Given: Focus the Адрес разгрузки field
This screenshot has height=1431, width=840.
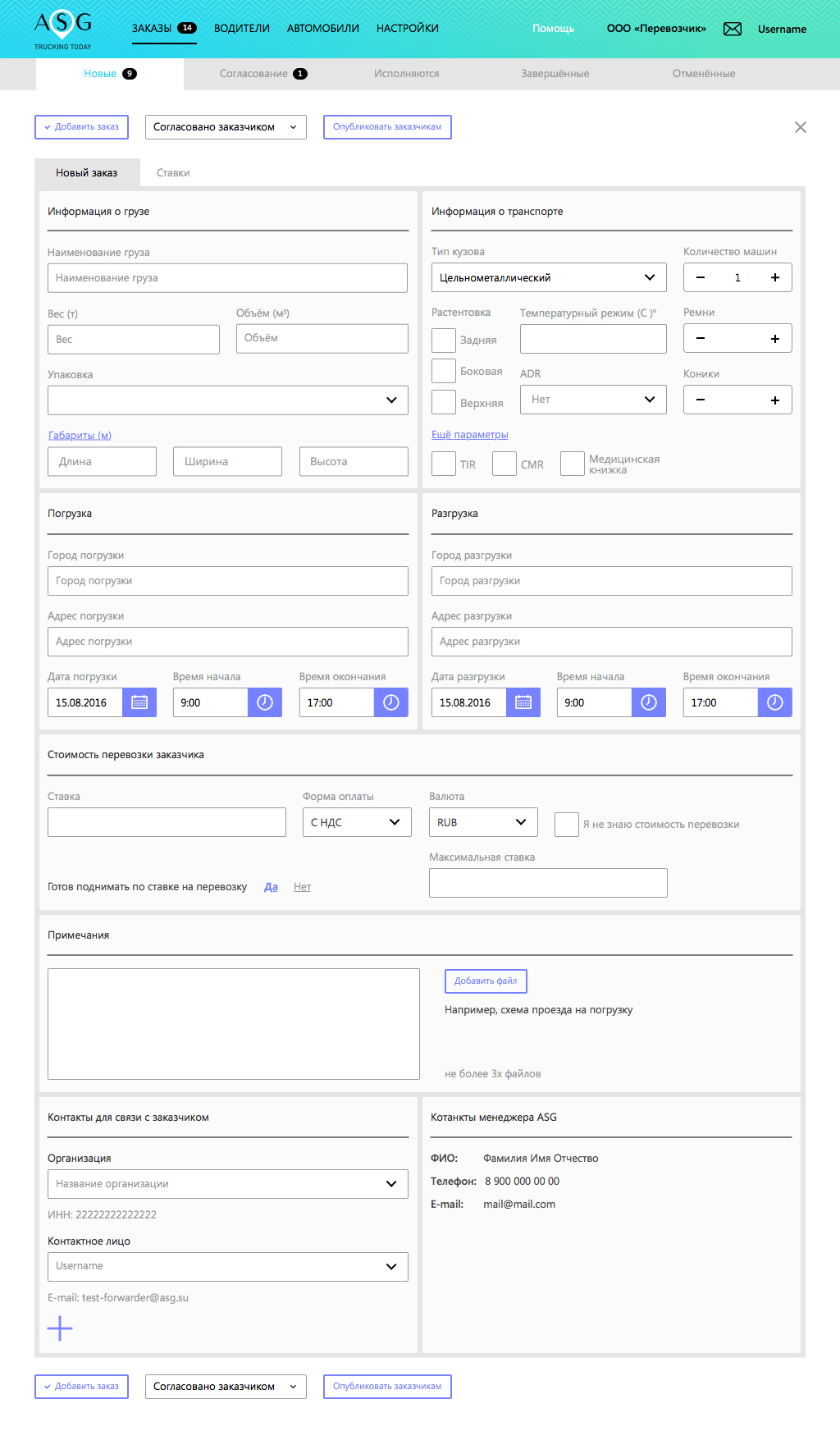Looking at the screenshot, I should tap(612, 642).
